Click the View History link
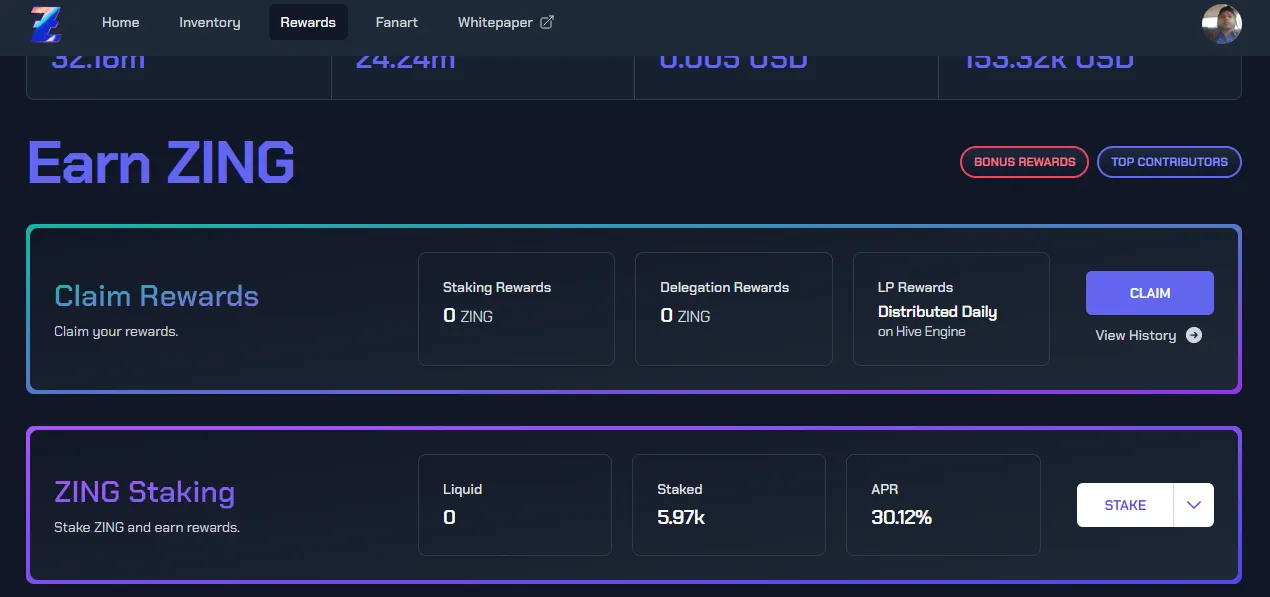The width and height of the screenshot is (1270, 597). pos(1149,335)
